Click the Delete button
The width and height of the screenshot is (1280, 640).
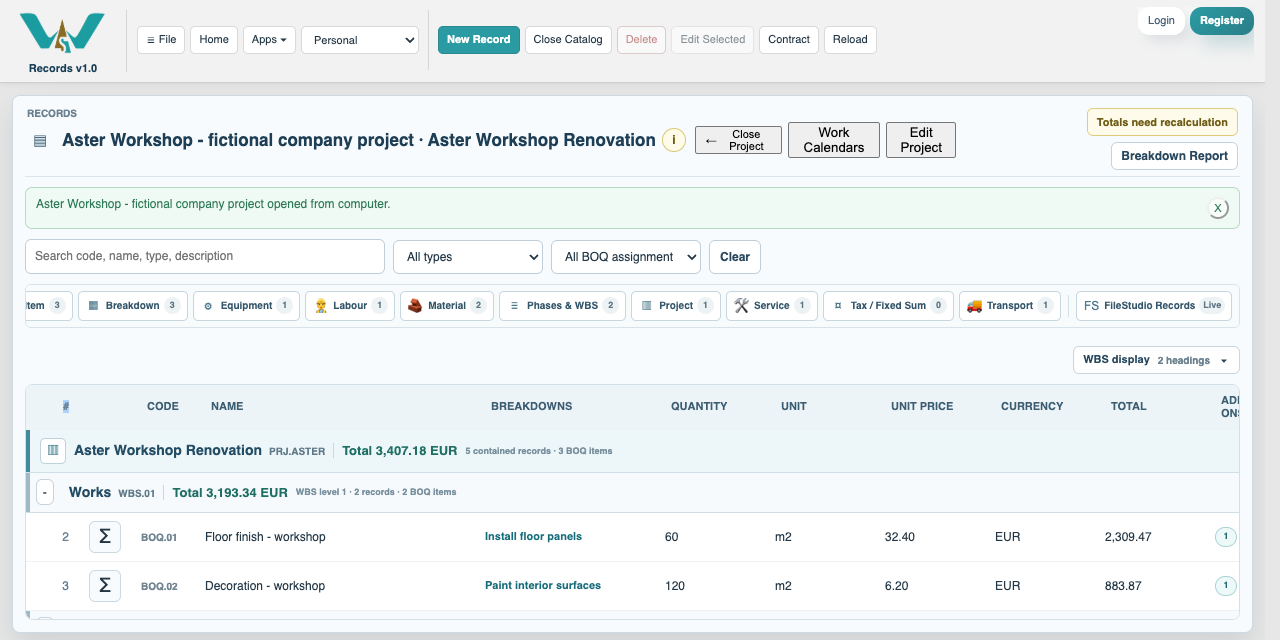point(642,40)
